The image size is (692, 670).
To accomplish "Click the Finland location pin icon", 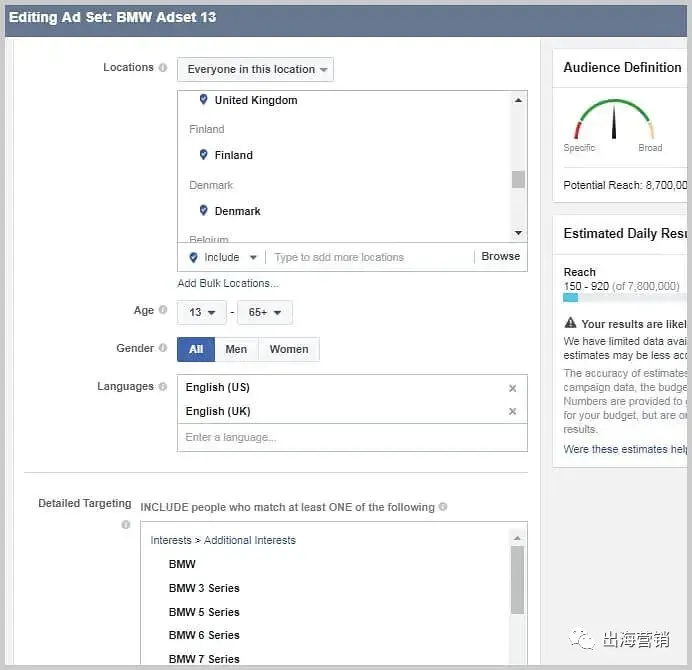I will point(203,154).
